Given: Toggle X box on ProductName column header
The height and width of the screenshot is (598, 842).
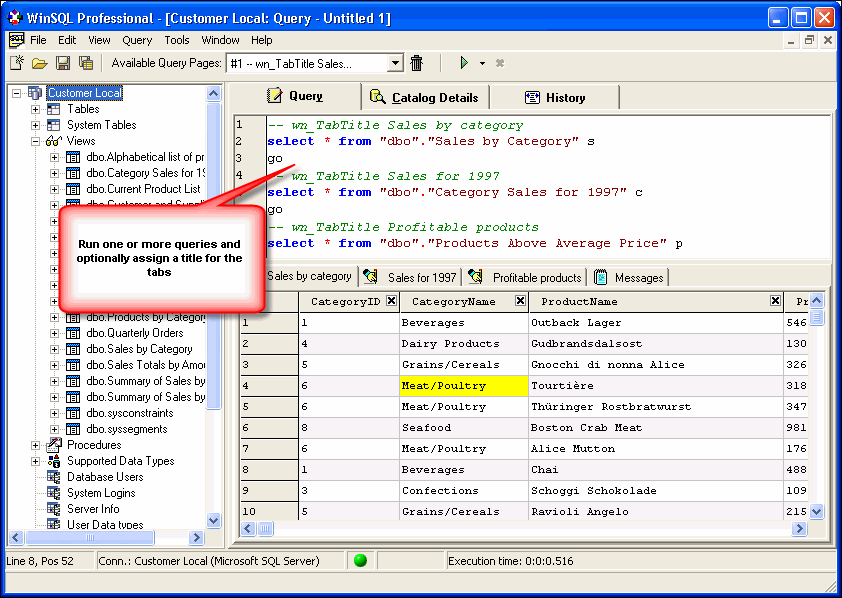Looking at the screenshot, I should coord(775,301).
